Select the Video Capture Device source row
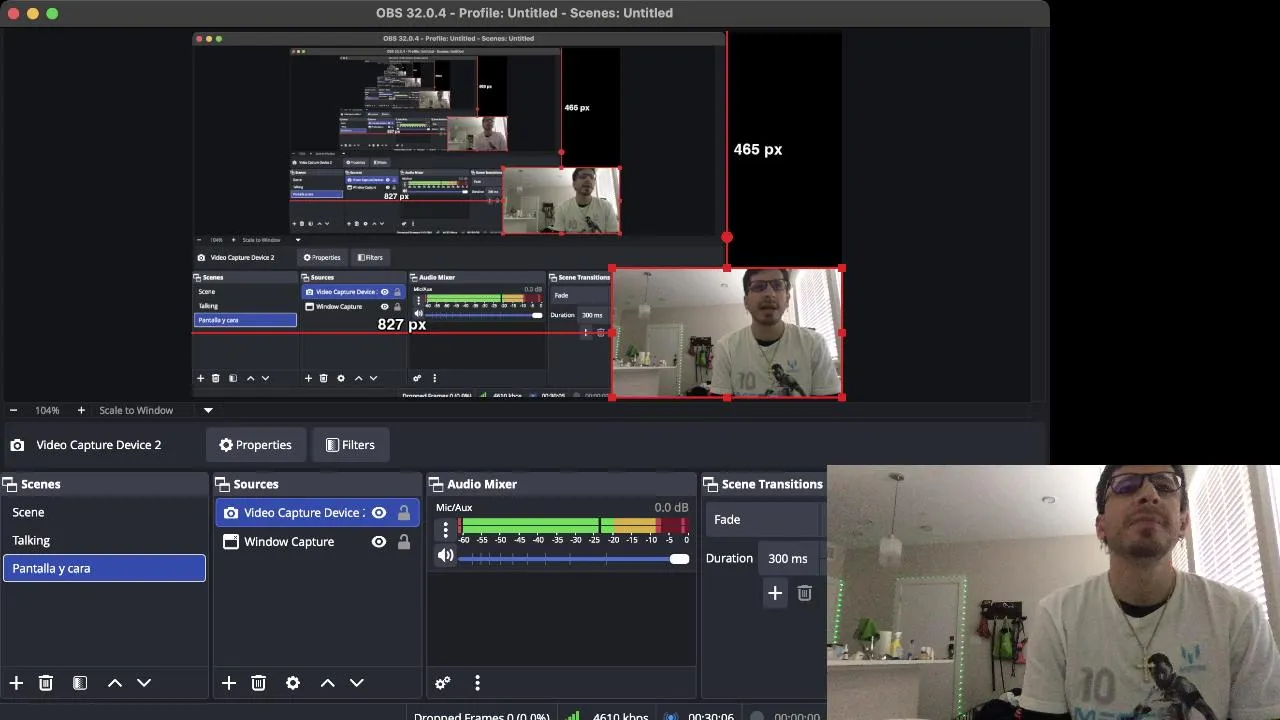 click(x=318, y=513)
